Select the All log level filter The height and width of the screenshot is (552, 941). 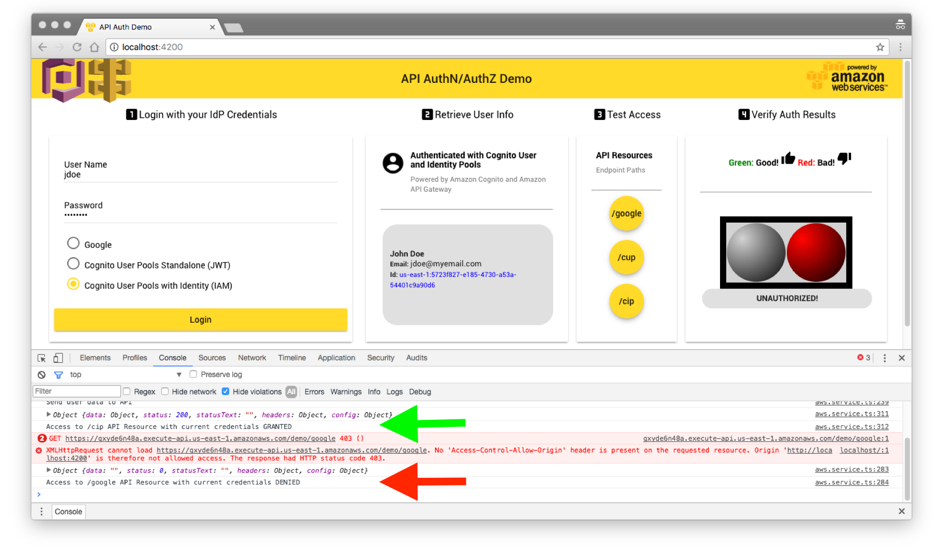click(x=291, y=392)
